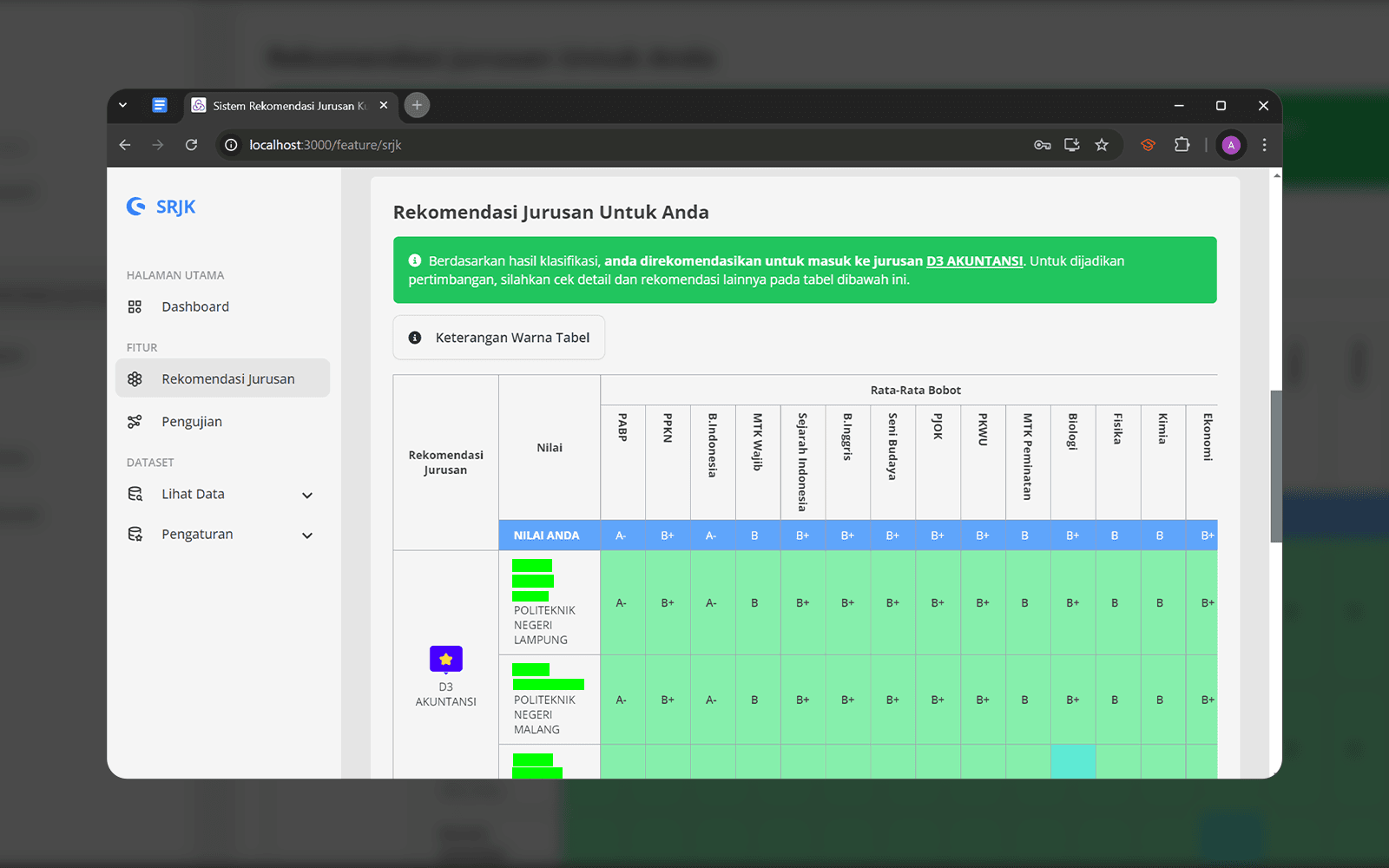Bookmark this page with the star icon
This screenshot has height=868, width=1389.
tap(1102, 145)
